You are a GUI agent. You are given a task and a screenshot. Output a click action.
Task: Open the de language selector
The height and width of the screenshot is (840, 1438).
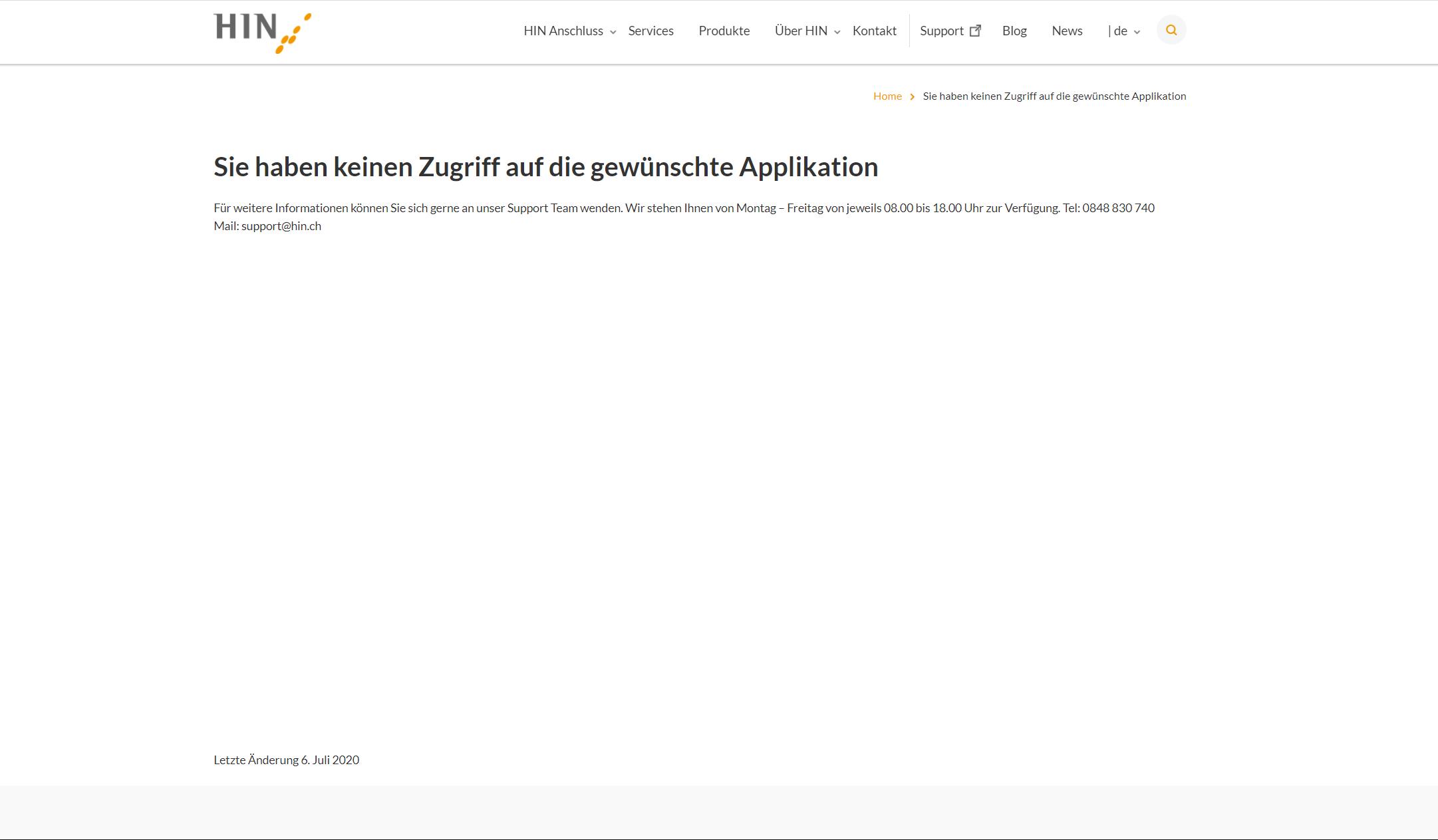[1124, 31]
